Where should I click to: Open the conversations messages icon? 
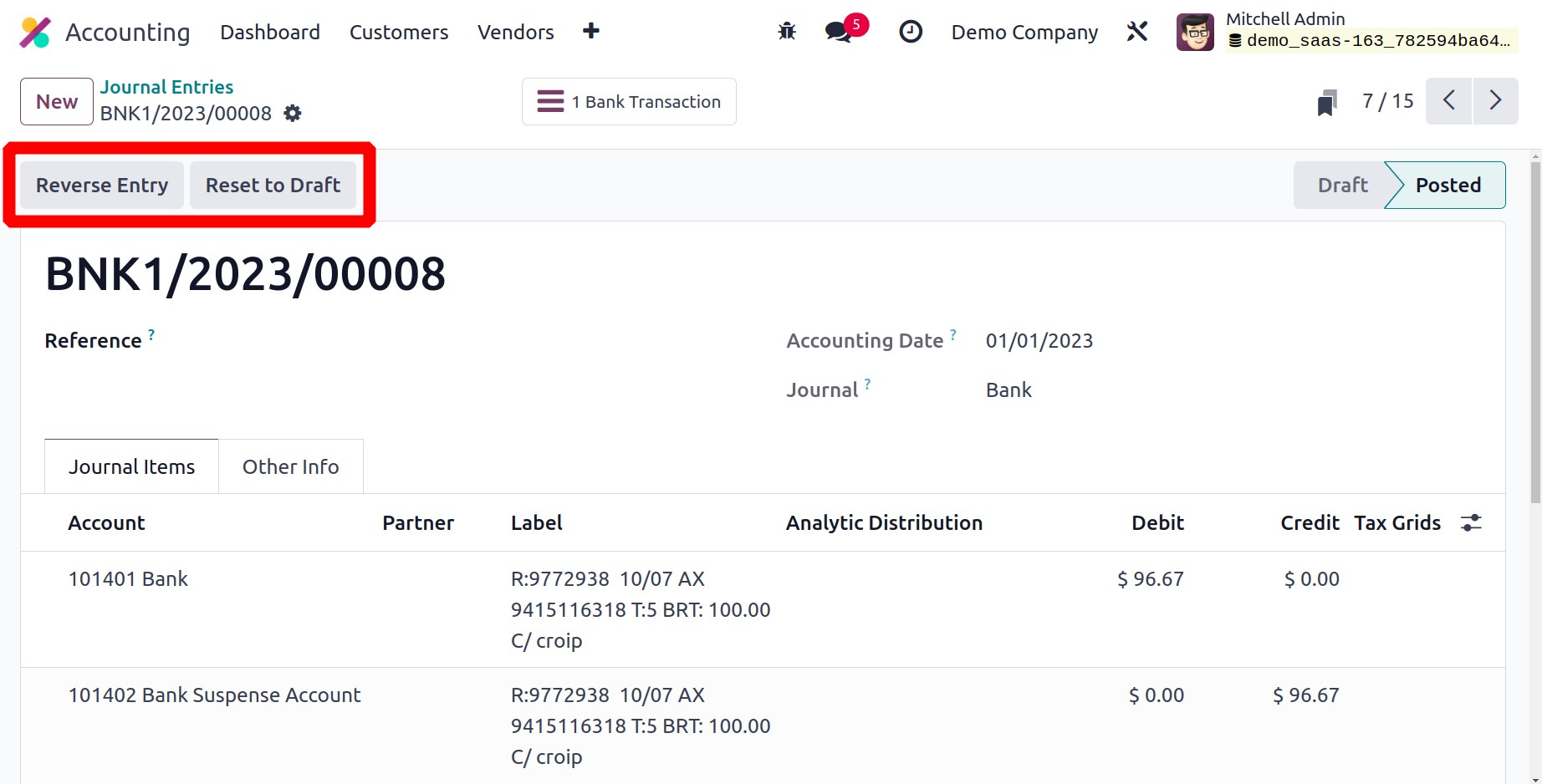point(838,32)
